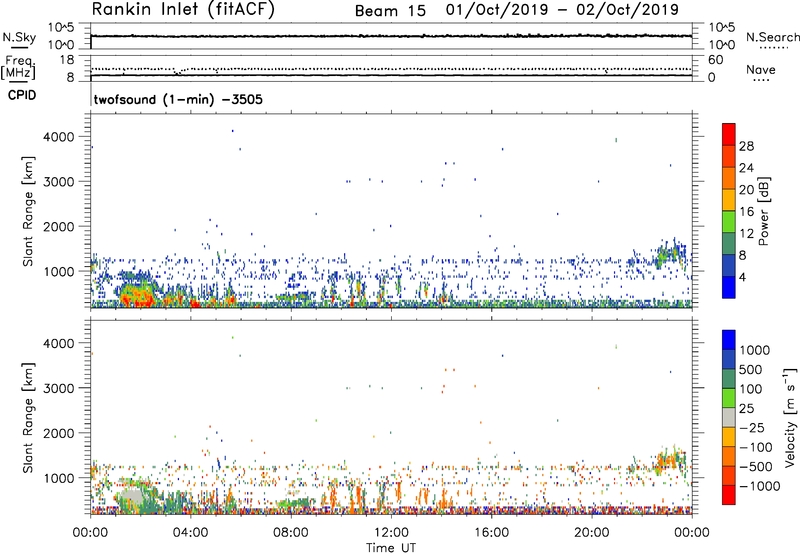Click the "Velocity [m s⁻¹]" colorbar title
The width and height of the screenshot is (800, 554).
pos(790,417)
